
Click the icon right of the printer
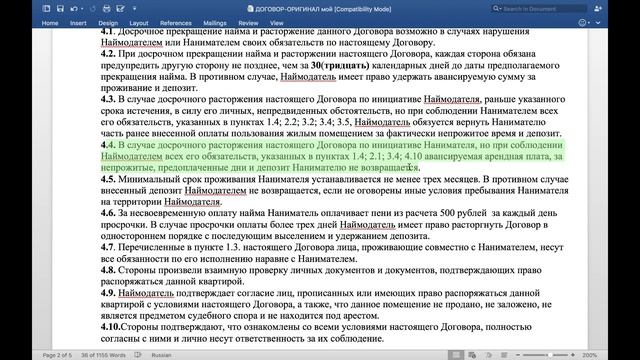[x=120, y=9]
